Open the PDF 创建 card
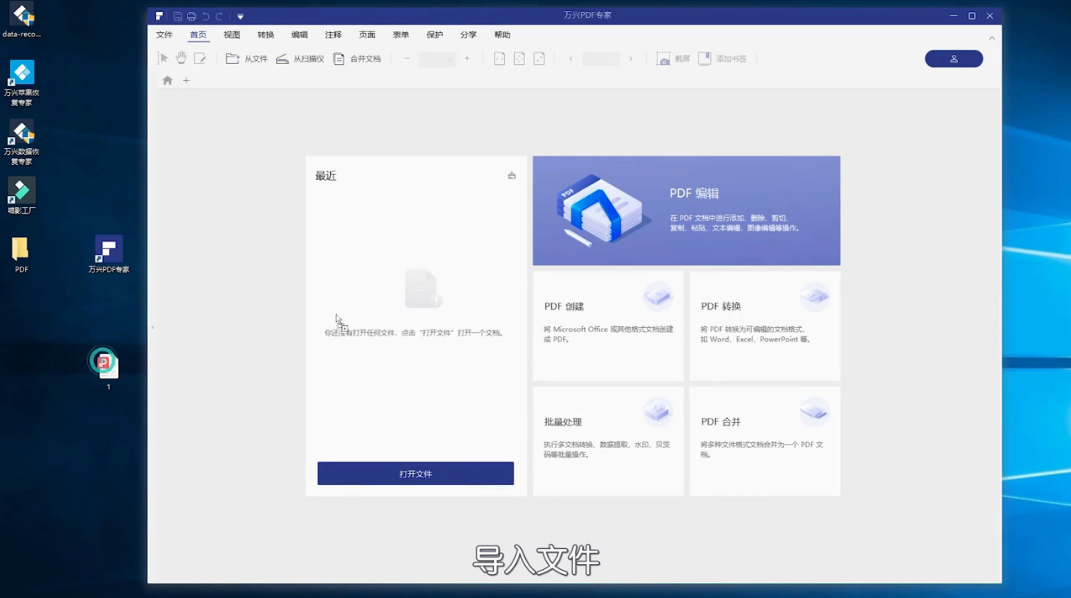Screen dimensions: 1071x598 [608, 326]
